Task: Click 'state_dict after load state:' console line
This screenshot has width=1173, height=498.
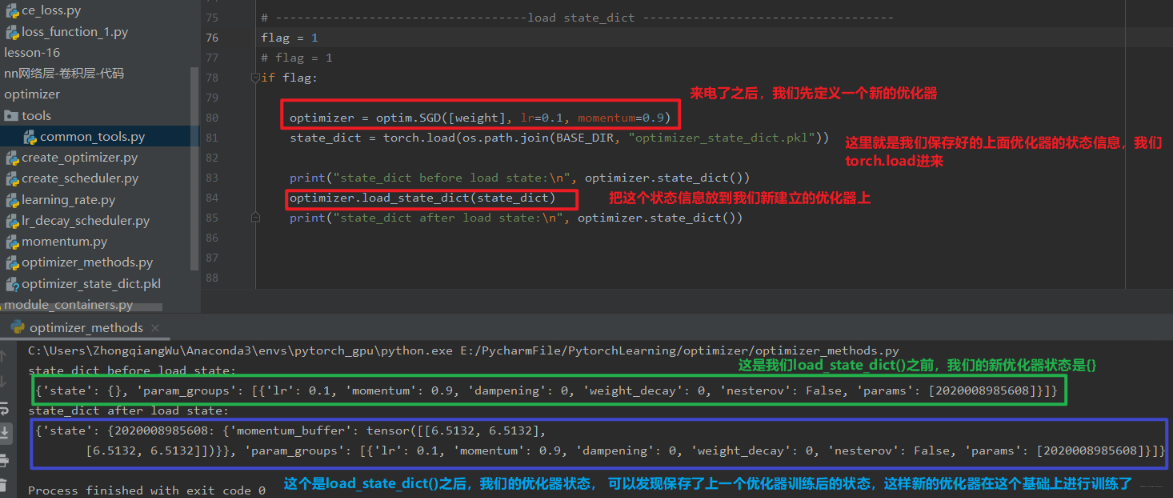Action: pos(129,411)
